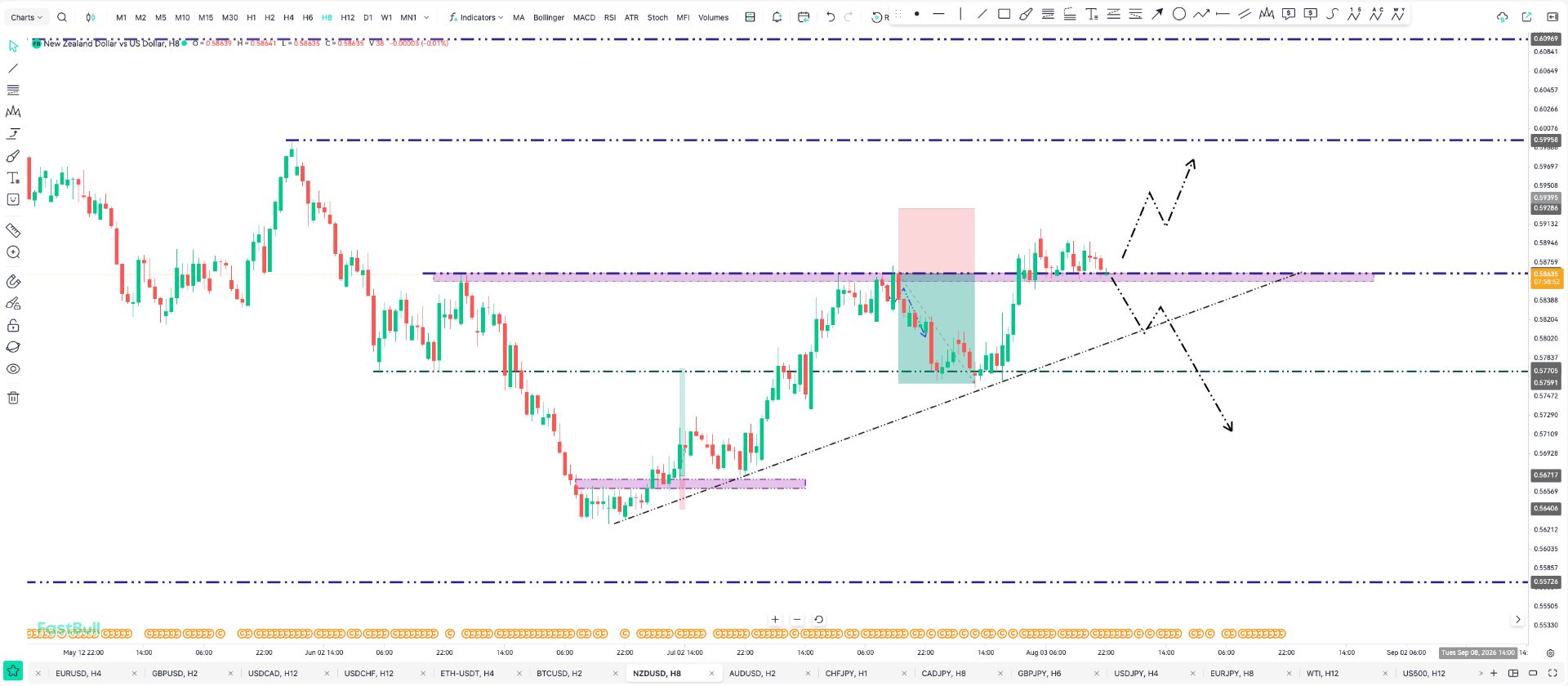The image size is (1568, 686).
Task: Undo the last chart action
Action: (831, 17)
